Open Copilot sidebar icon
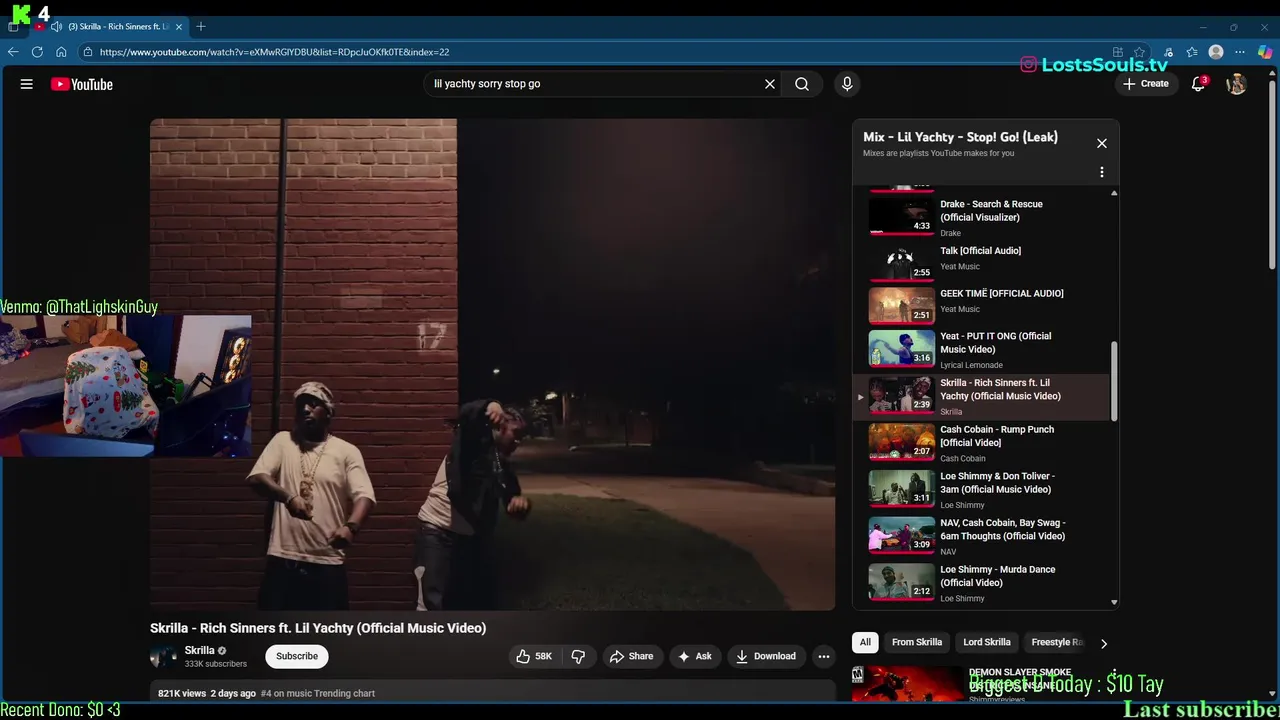1280x720 pixels. 1265,52
